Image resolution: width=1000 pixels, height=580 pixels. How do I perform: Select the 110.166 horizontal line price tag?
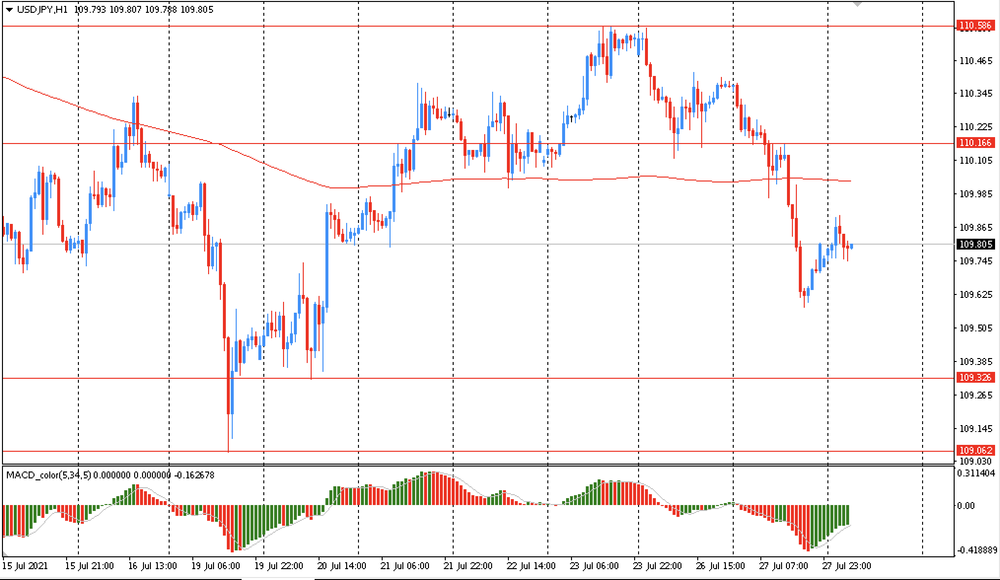[976, 143]
